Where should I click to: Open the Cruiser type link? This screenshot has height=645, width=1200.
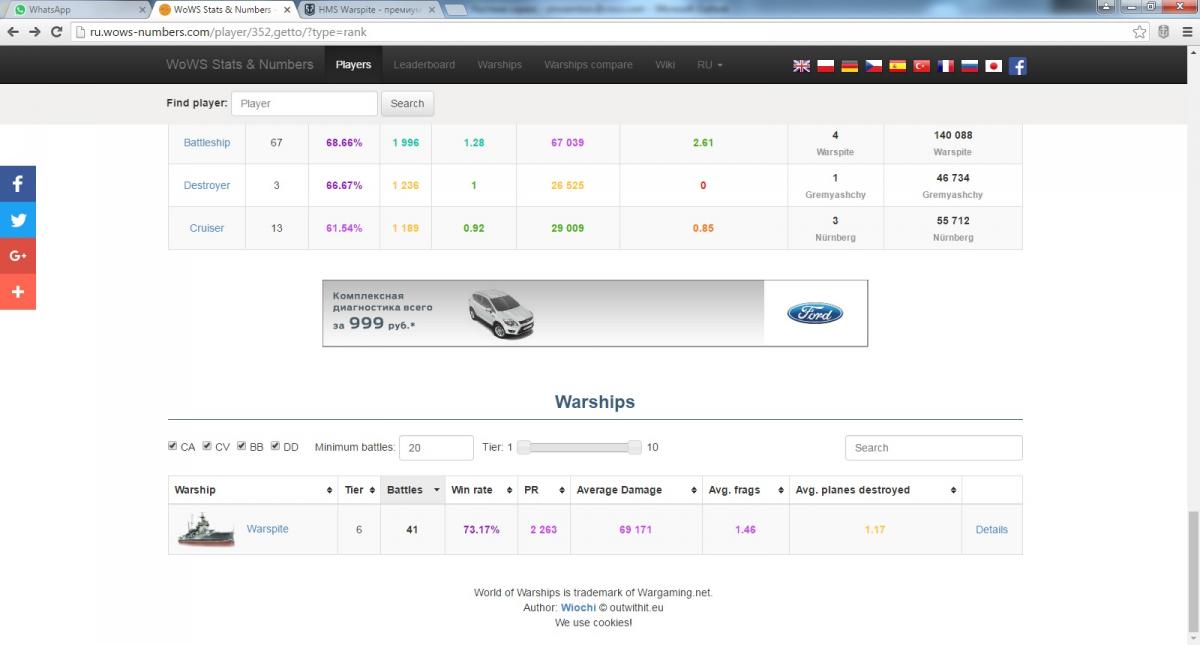pos(207,228)
